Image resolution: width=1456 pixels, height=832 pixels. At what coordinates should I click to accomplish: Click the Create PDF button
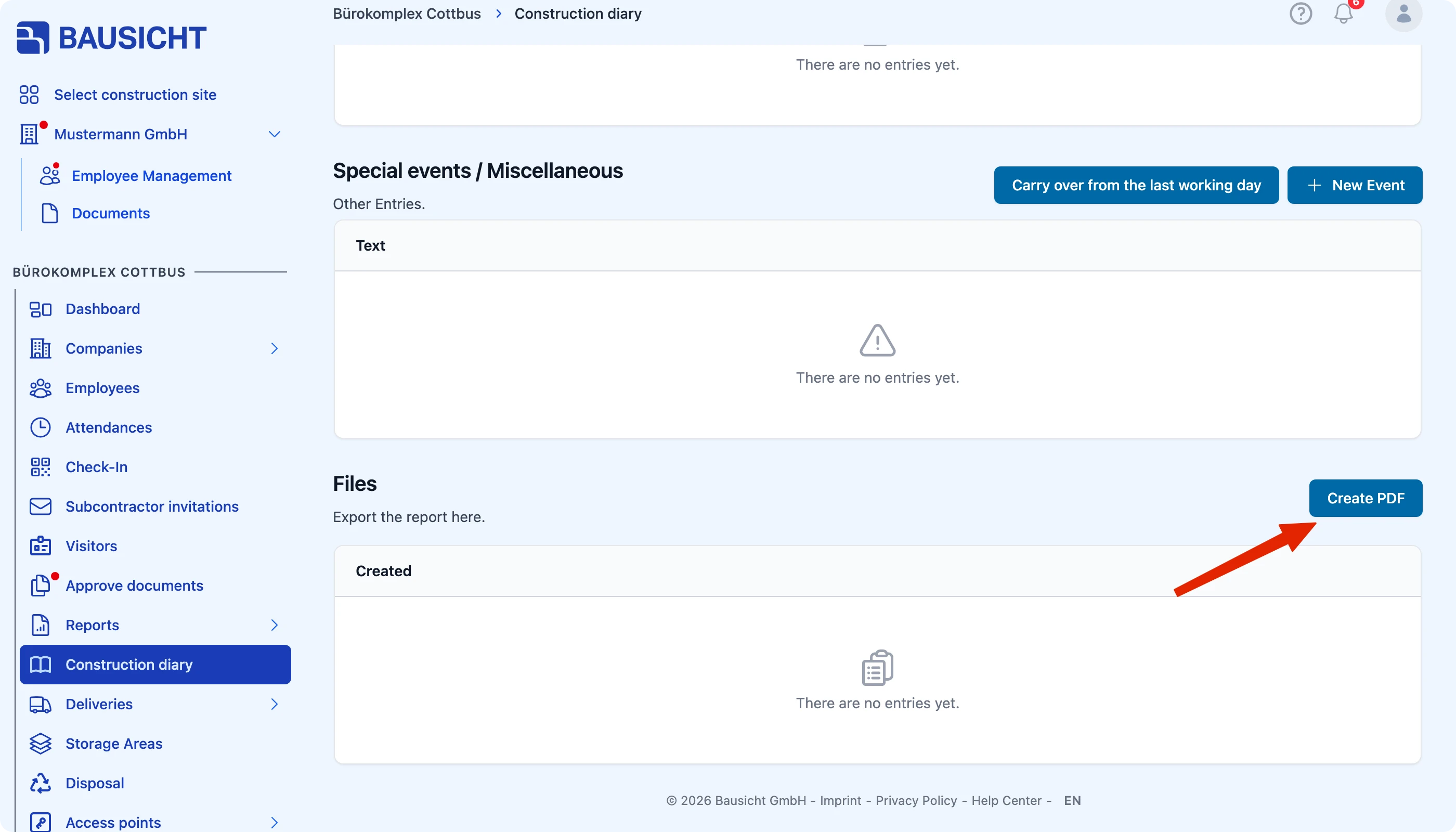(x=1365, y=498)
